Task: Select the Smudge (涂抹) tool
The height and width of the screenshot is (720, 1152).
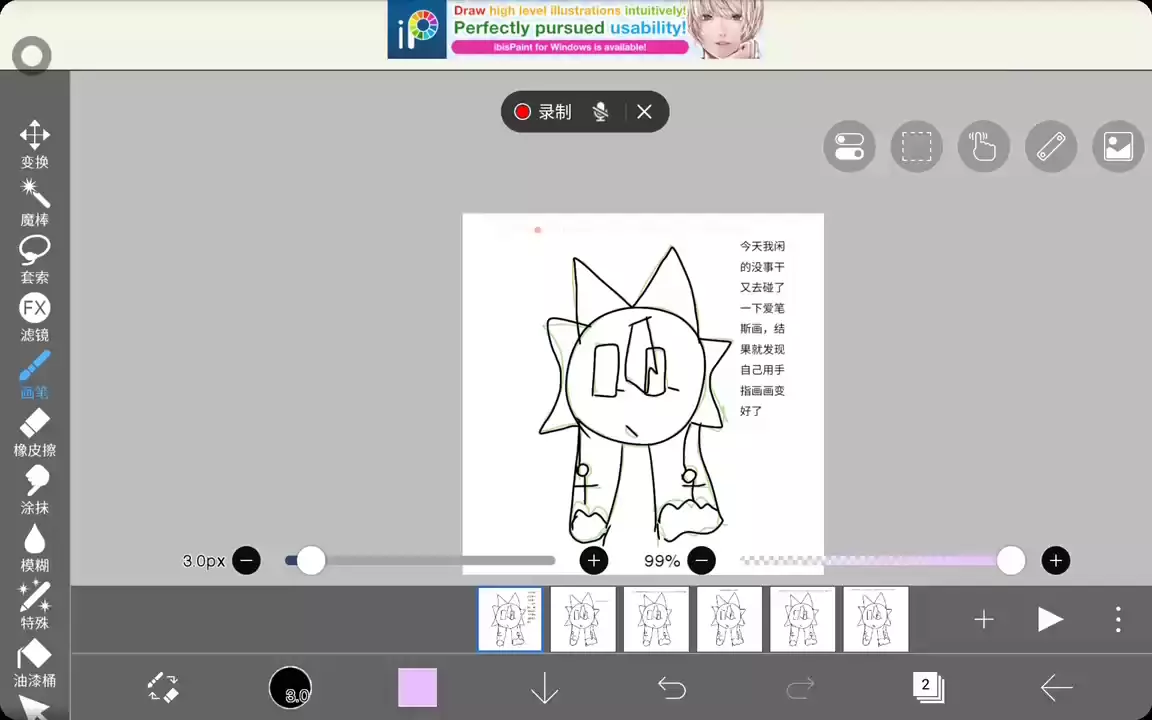Action: click(x=34, y=489)
